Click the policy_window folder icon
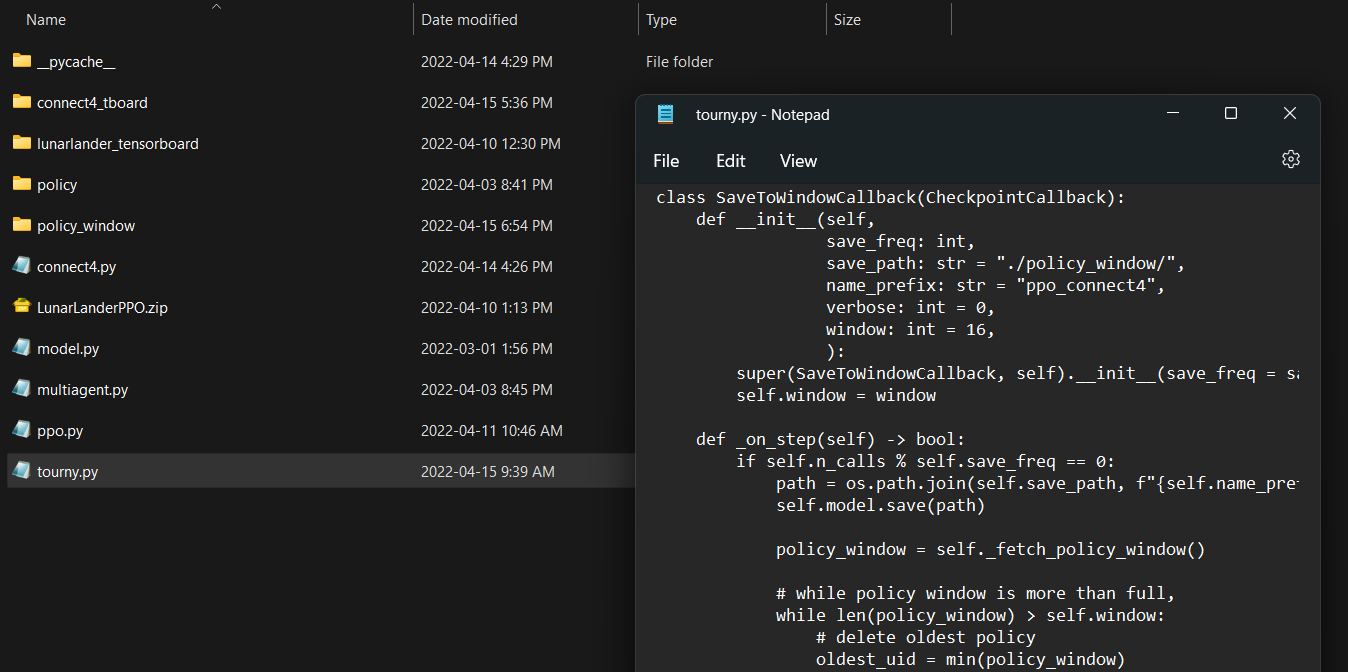 click(22, 225)
